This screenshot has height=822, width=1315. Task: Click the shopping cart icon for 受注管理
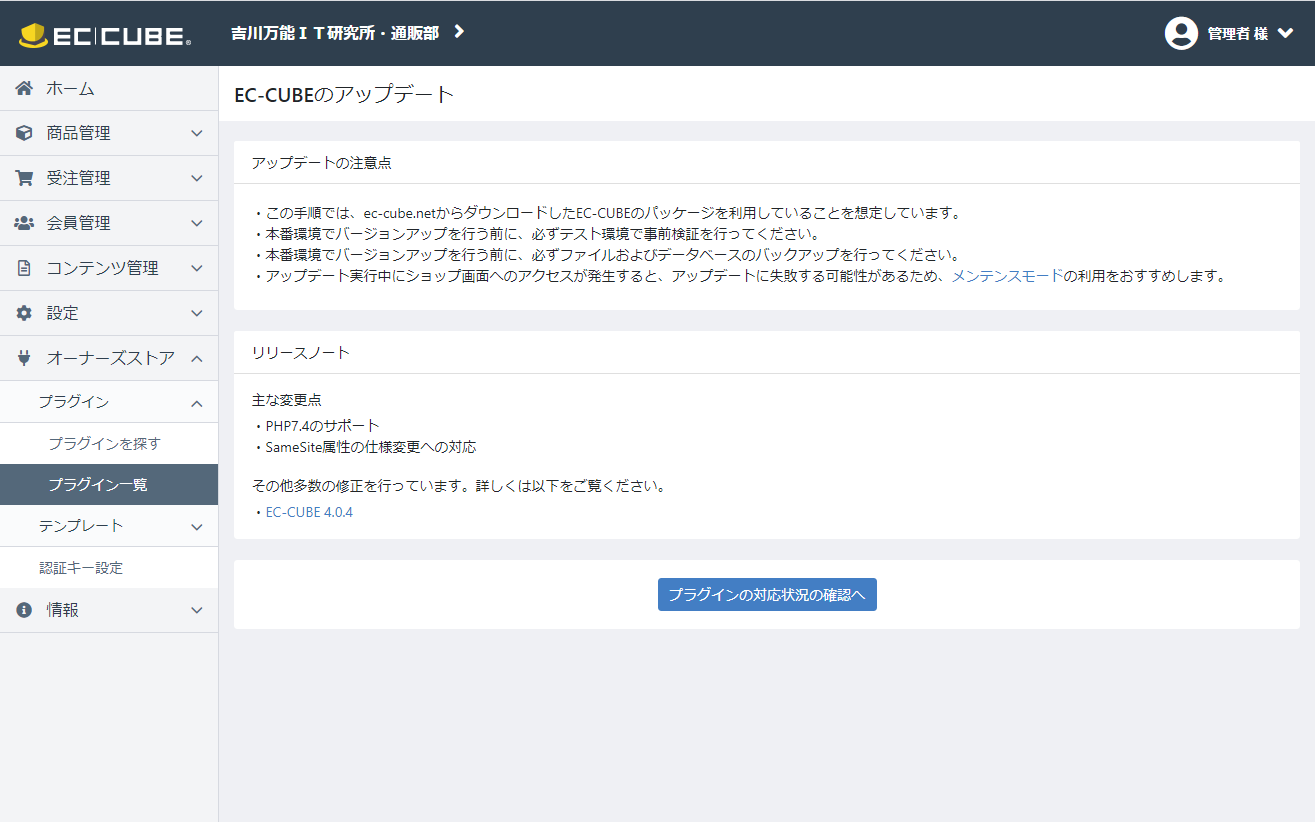point(24,178)
